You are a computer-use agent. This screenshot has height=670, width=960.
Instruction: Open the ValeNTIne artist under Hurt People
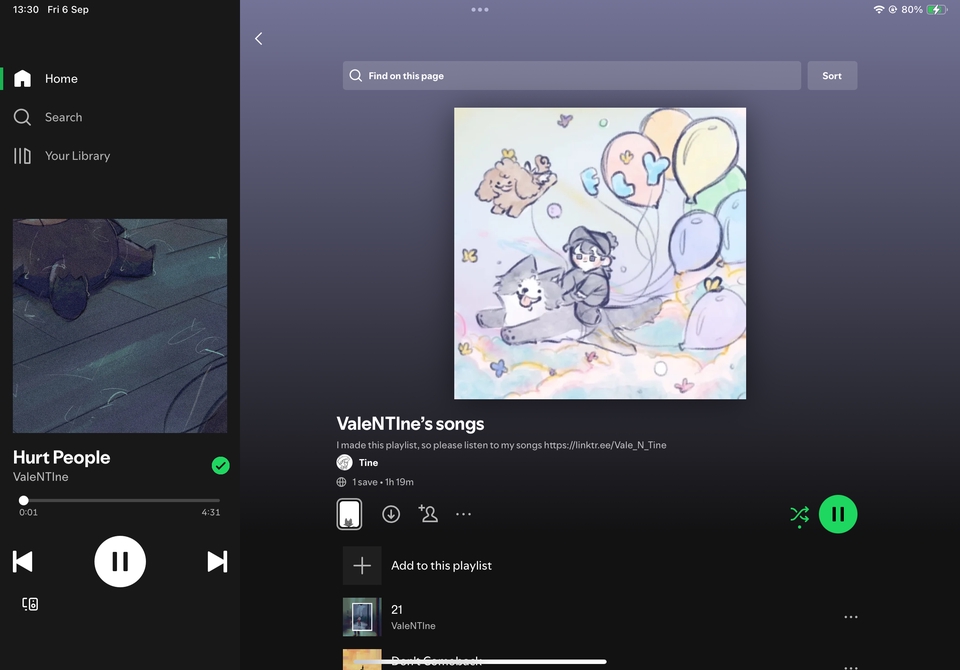tap(40, 476)
